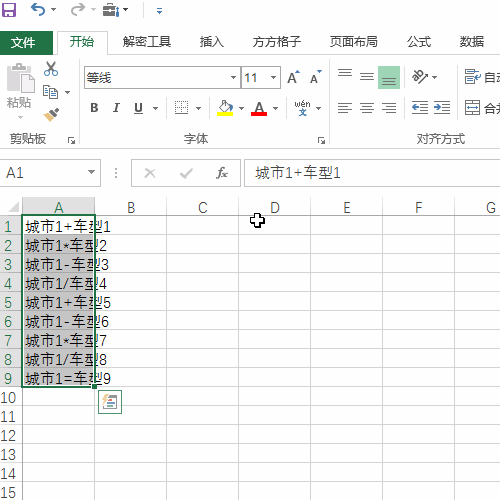Switch to the 公式 ribbon tab
The height and width of the screenshot is (500, 500).
click(x=419, y=42)
